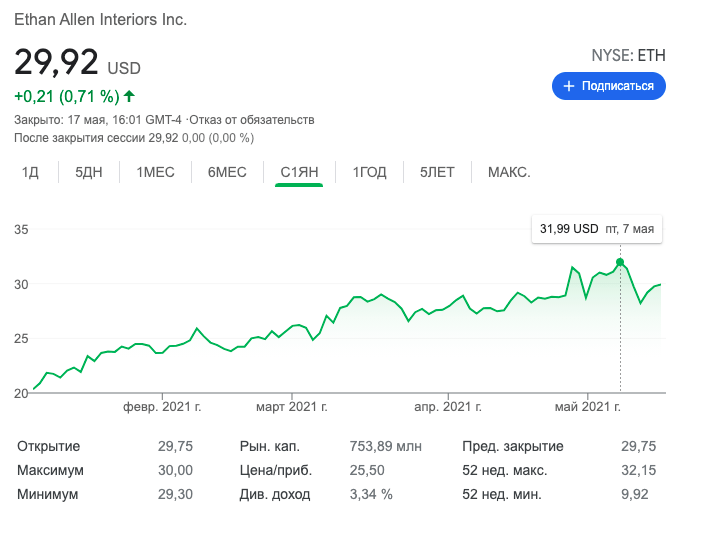720x540 pixels.
Task: Click the Цена/приб. value 25,50
Action: click(x=367, y=470)
